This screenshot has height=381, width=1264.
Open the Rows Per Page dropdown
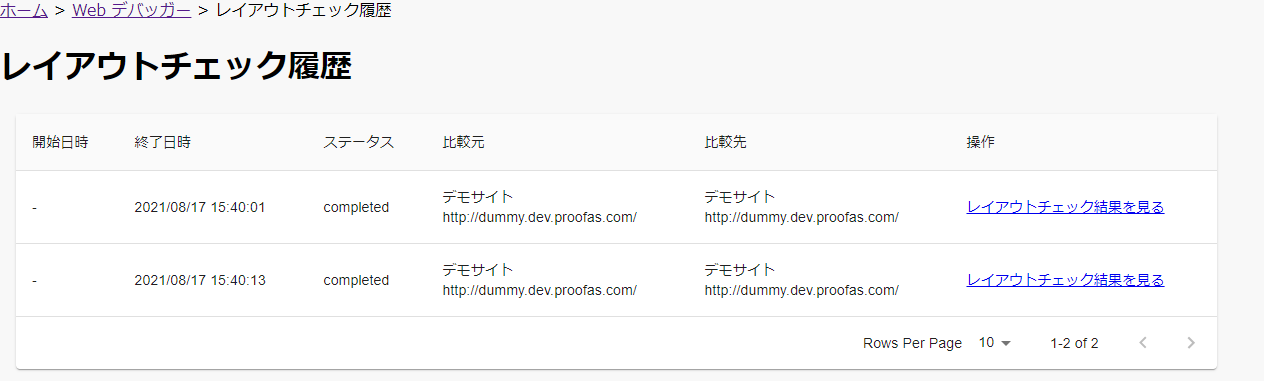pos(995,343)
